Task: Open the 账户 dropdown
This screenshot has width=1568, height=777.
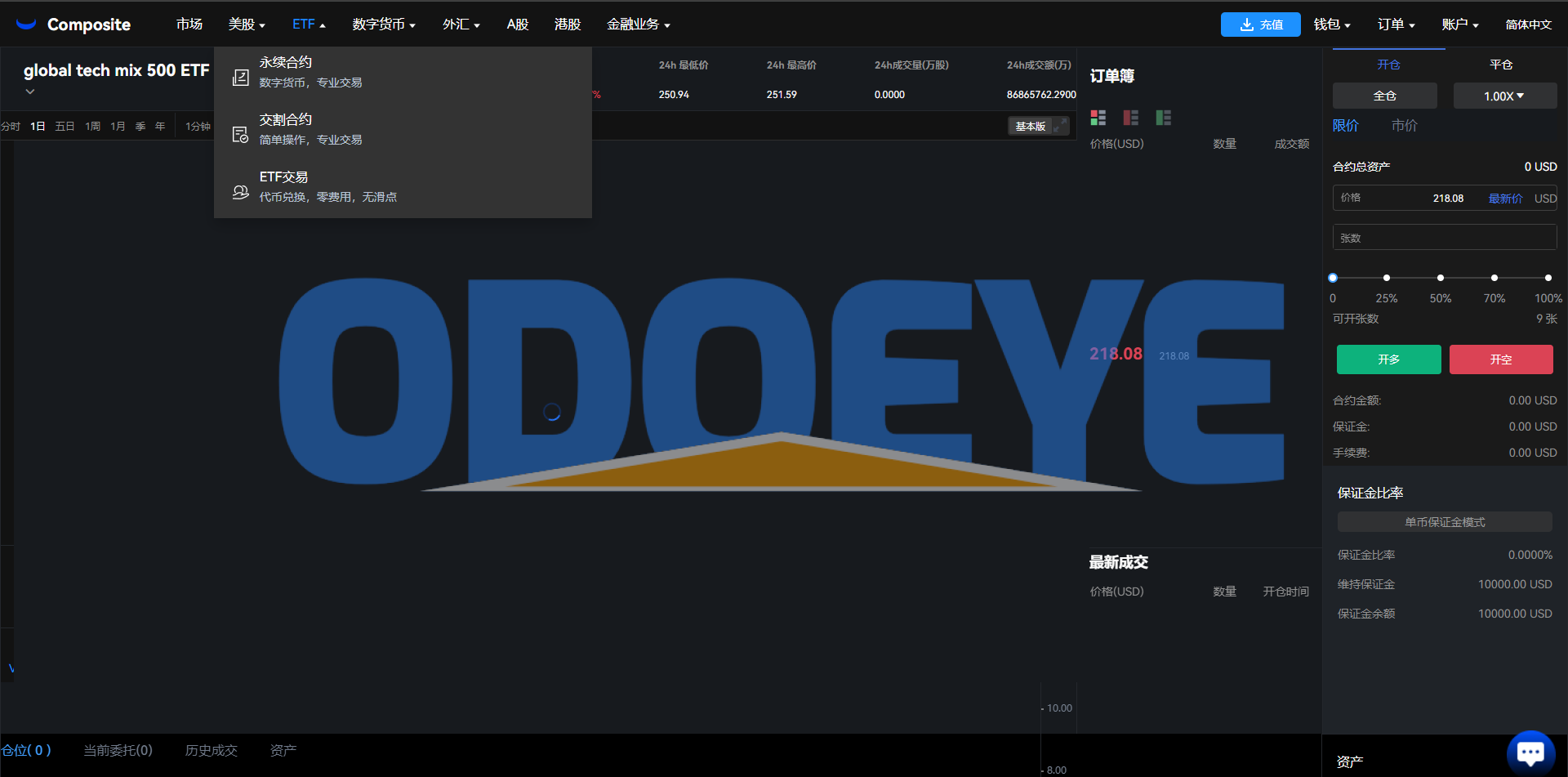Action: point(1460,25)
